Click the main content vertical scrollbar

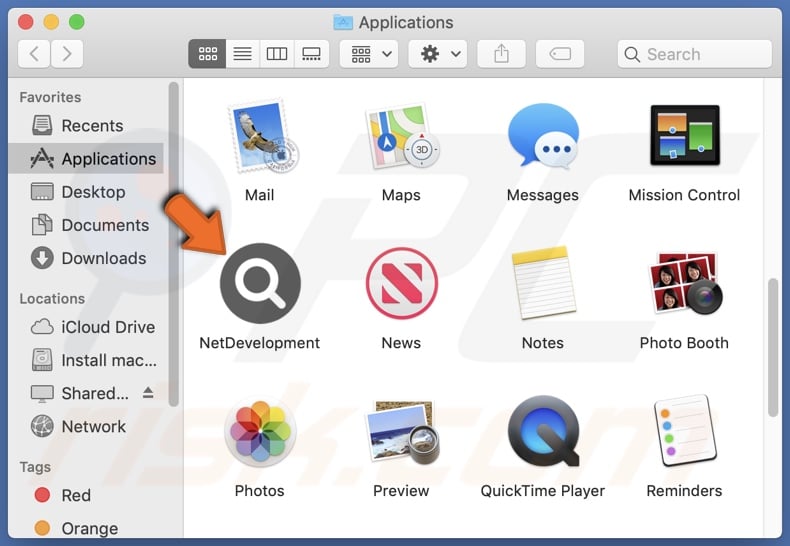tap(773, 348)
